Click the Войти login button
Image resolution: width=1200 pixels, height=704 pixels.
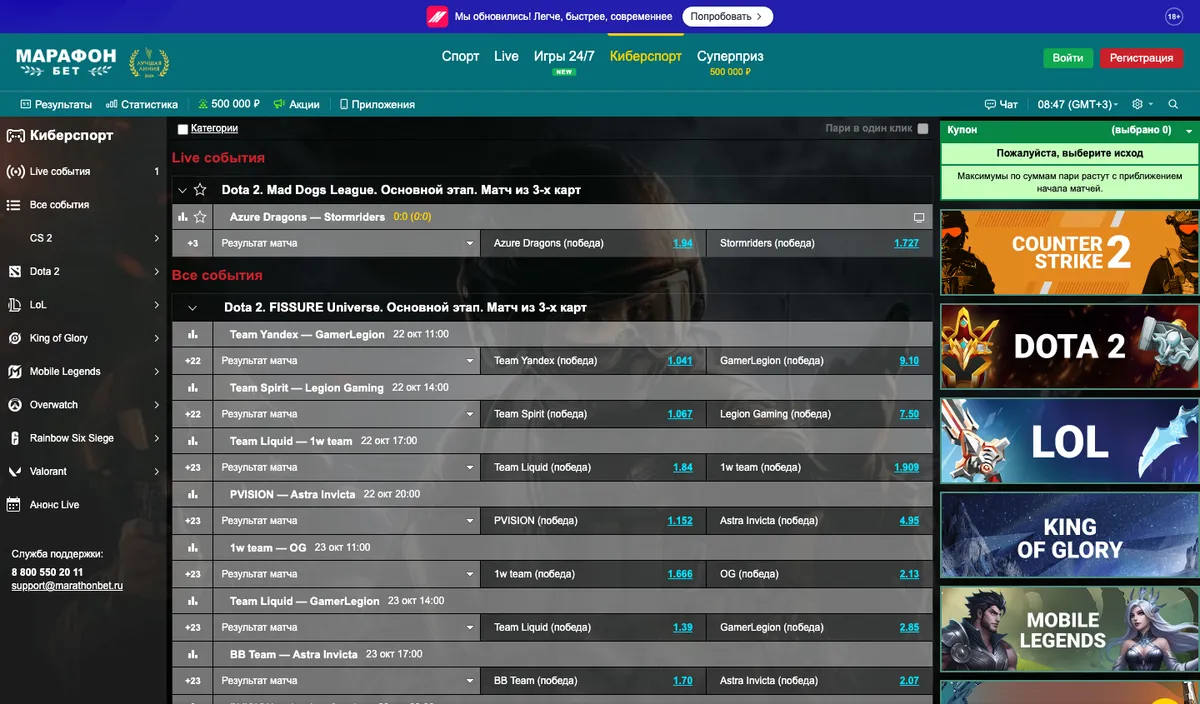pyautogui.click(x=1068, y=58)
